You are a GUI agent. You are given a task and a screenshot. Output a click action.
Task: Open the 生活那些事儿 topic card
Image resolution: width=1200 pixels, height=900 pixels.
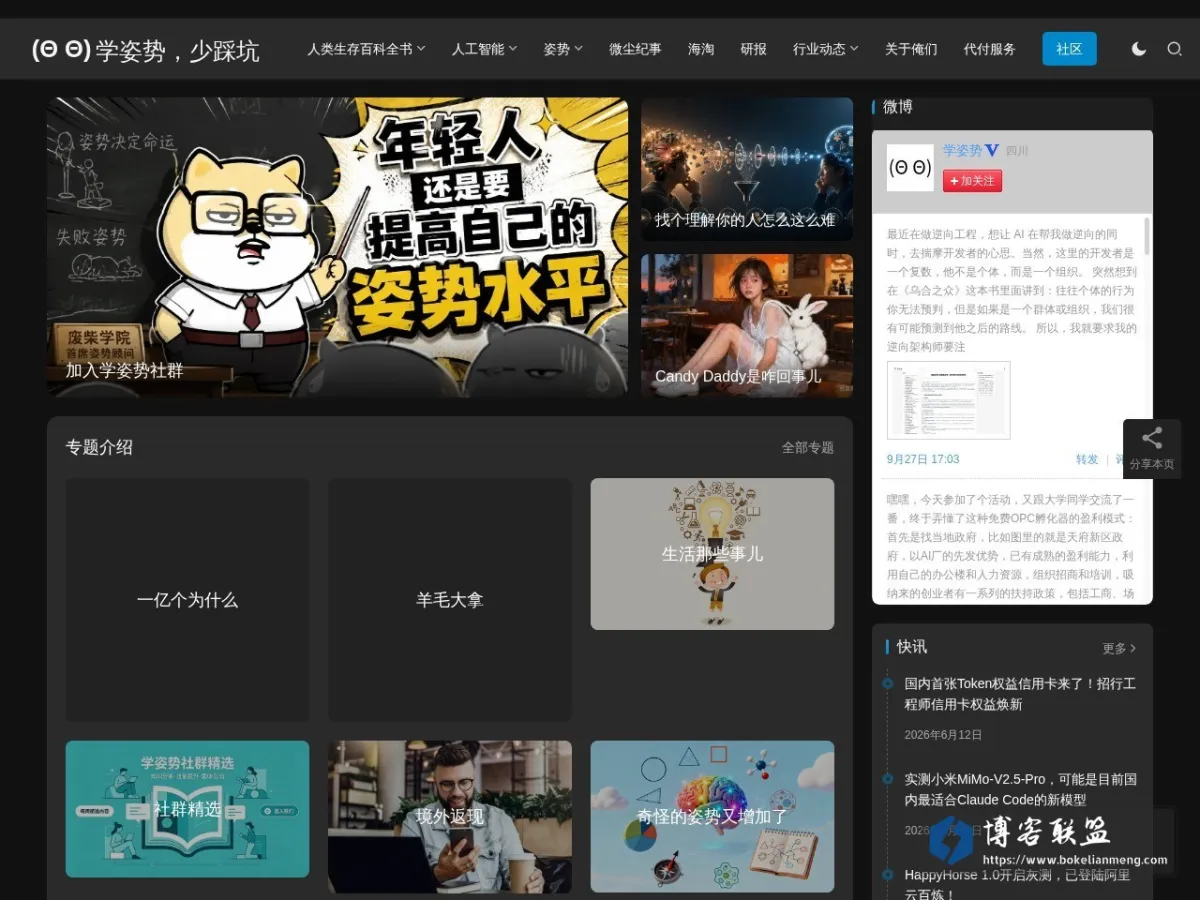(712, 554)
